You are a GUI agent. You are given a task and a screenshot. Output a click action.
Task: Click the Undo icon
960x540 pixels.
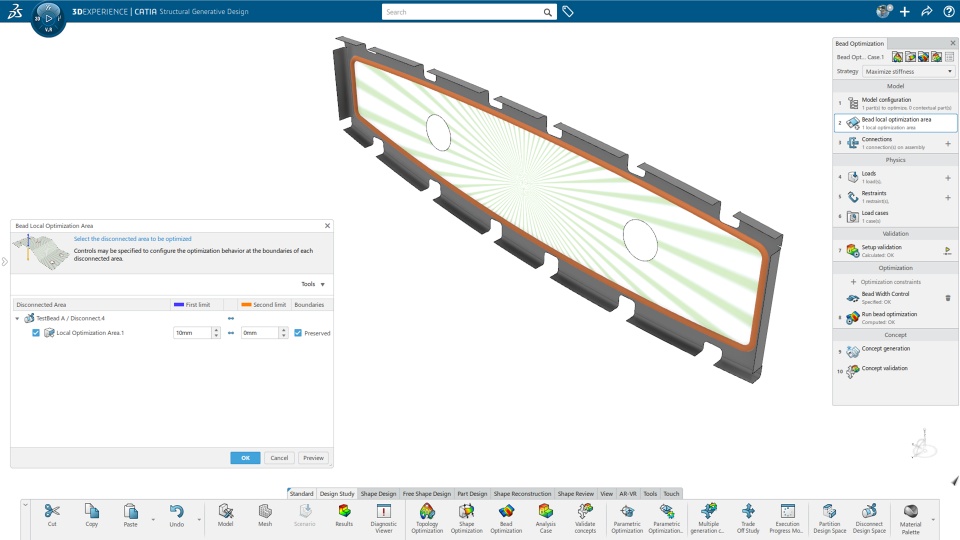click(176, 514)
